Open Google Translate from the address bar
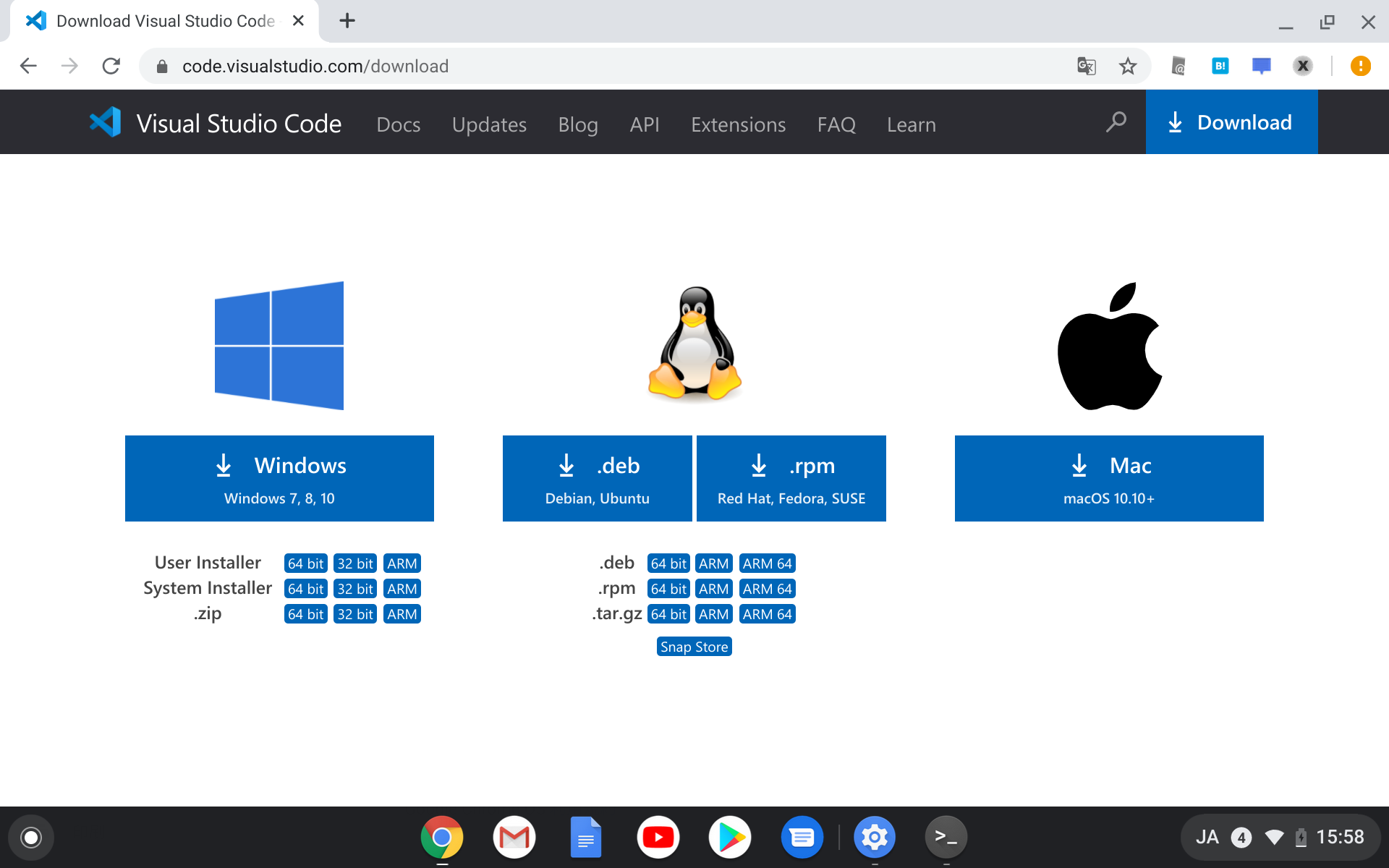This screenshot has height=868, width=1389. point(1085,66)
